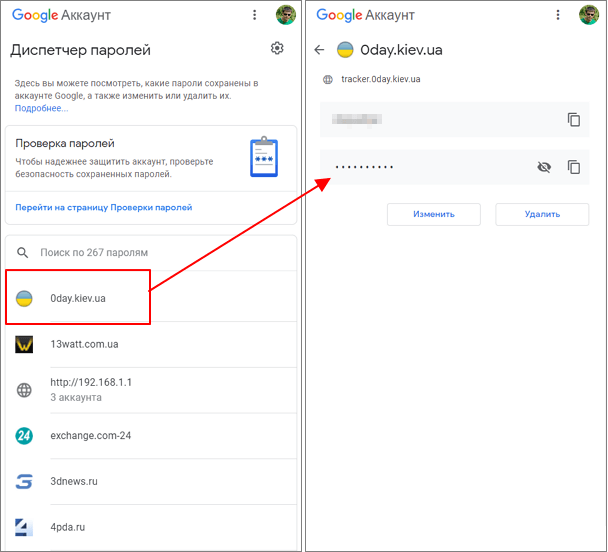The height and width of the screenshot is (552, 608).
Task: Click the globe icon for 192.168.1.1
Action: (x=24, y=390)
